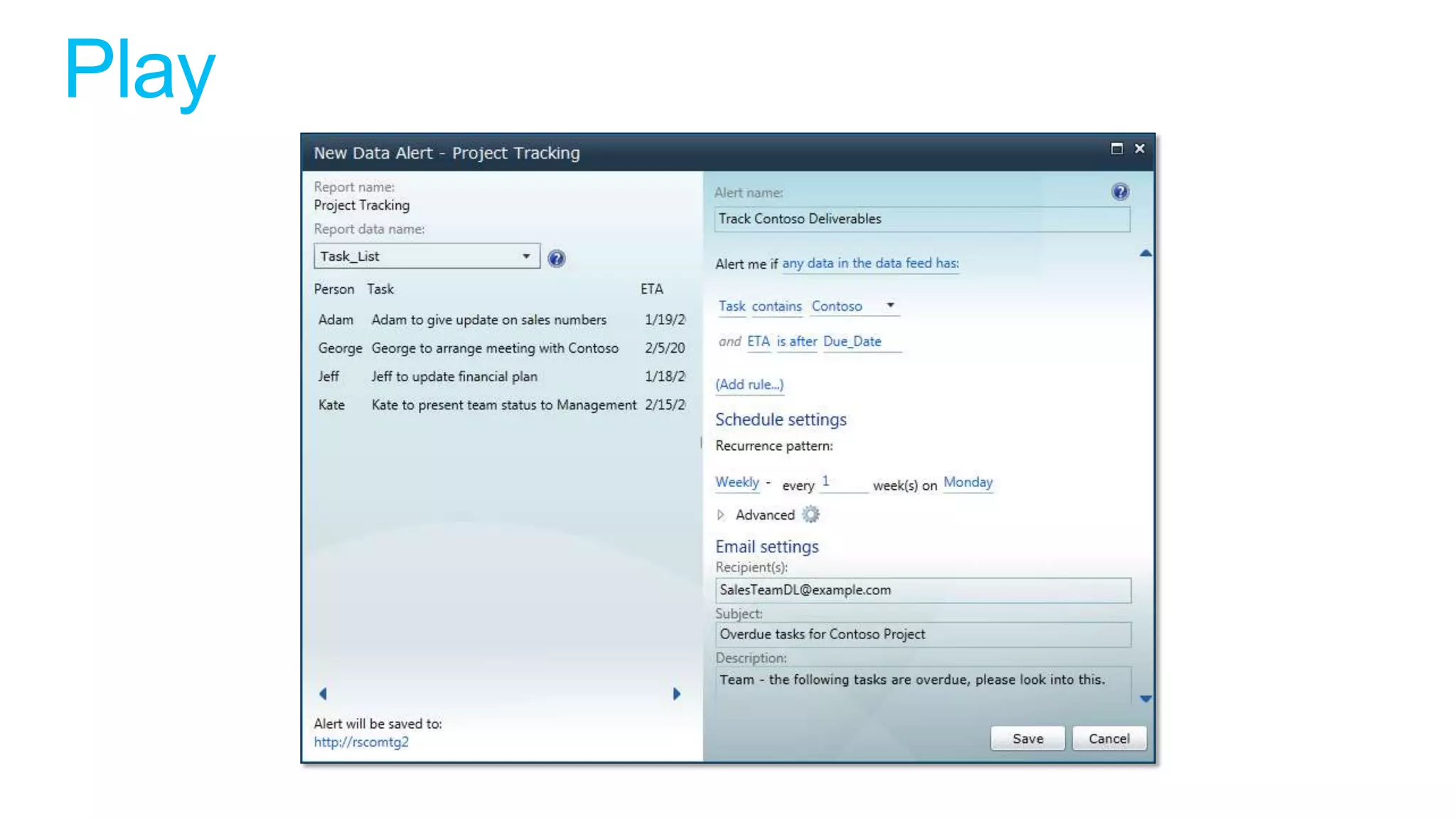Click help icon next to Task_List dropdown
This screenshot has width=1456, height=819.
[556, 259]
